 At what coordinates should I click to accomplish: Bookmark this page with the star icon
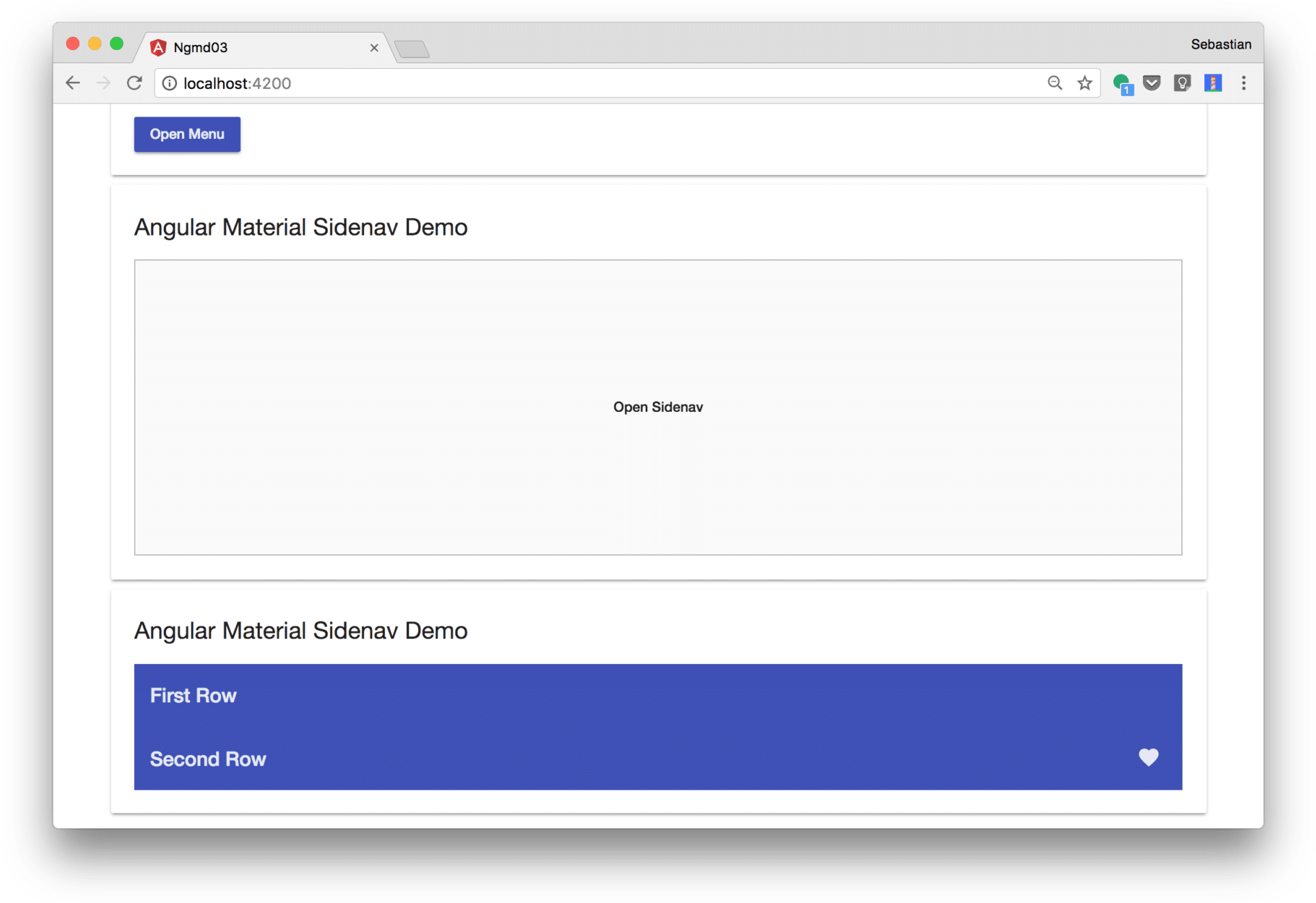pos(1084,83)
